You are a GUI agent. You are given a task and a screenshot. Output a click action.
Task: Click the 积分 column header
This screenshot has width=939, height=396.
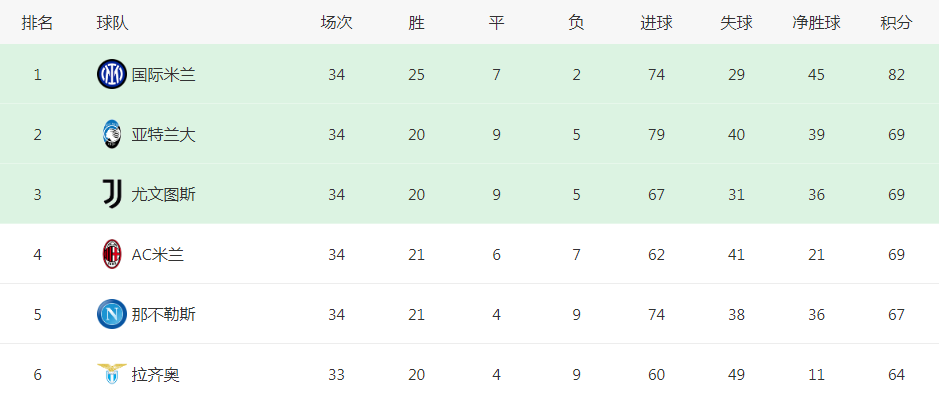[x=896, y=23]
